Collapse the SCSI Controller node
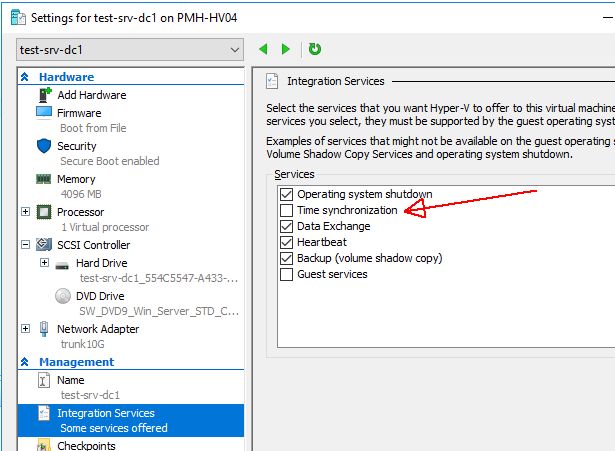The height and width of the screenshot is (451, 615). coord(25,245)
